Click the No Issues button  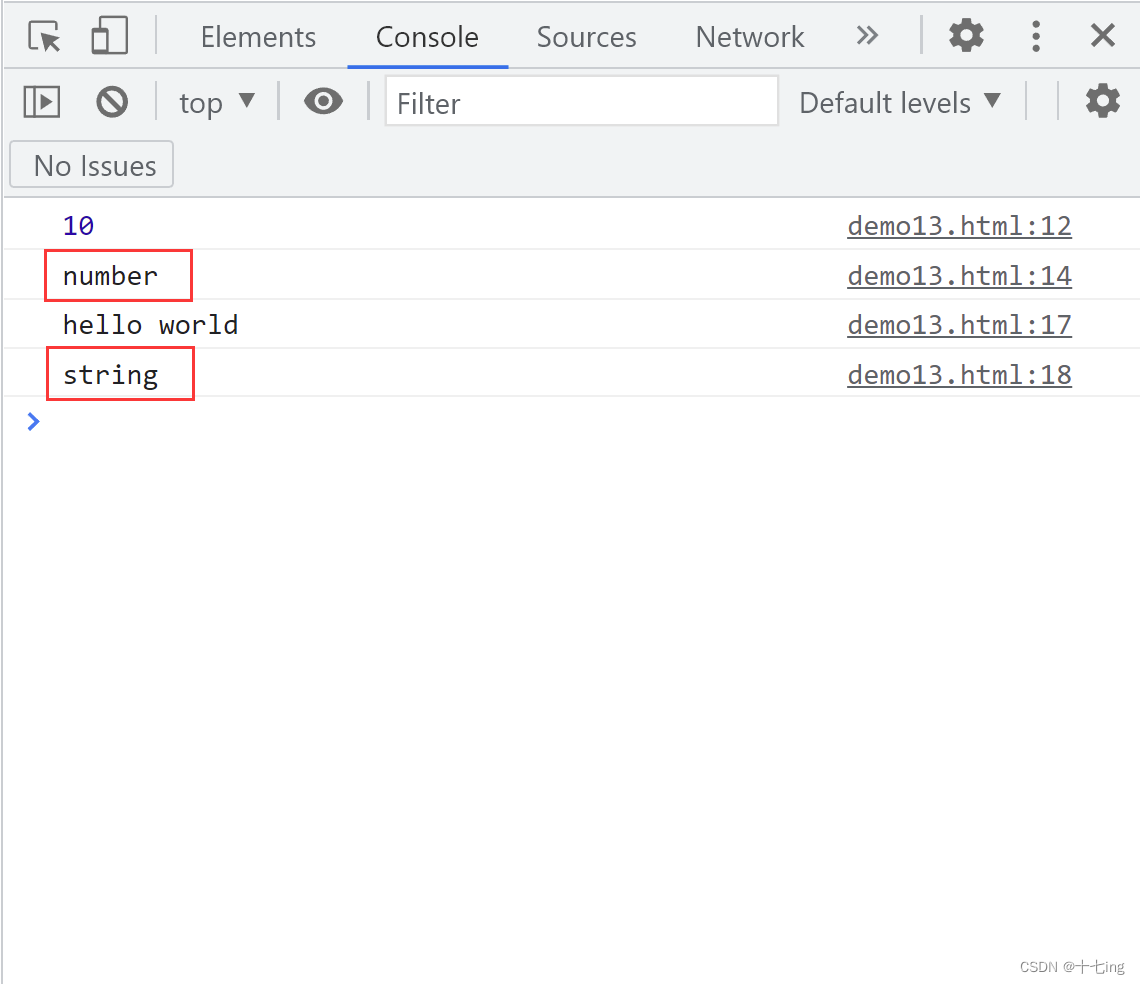click(92, 164)
